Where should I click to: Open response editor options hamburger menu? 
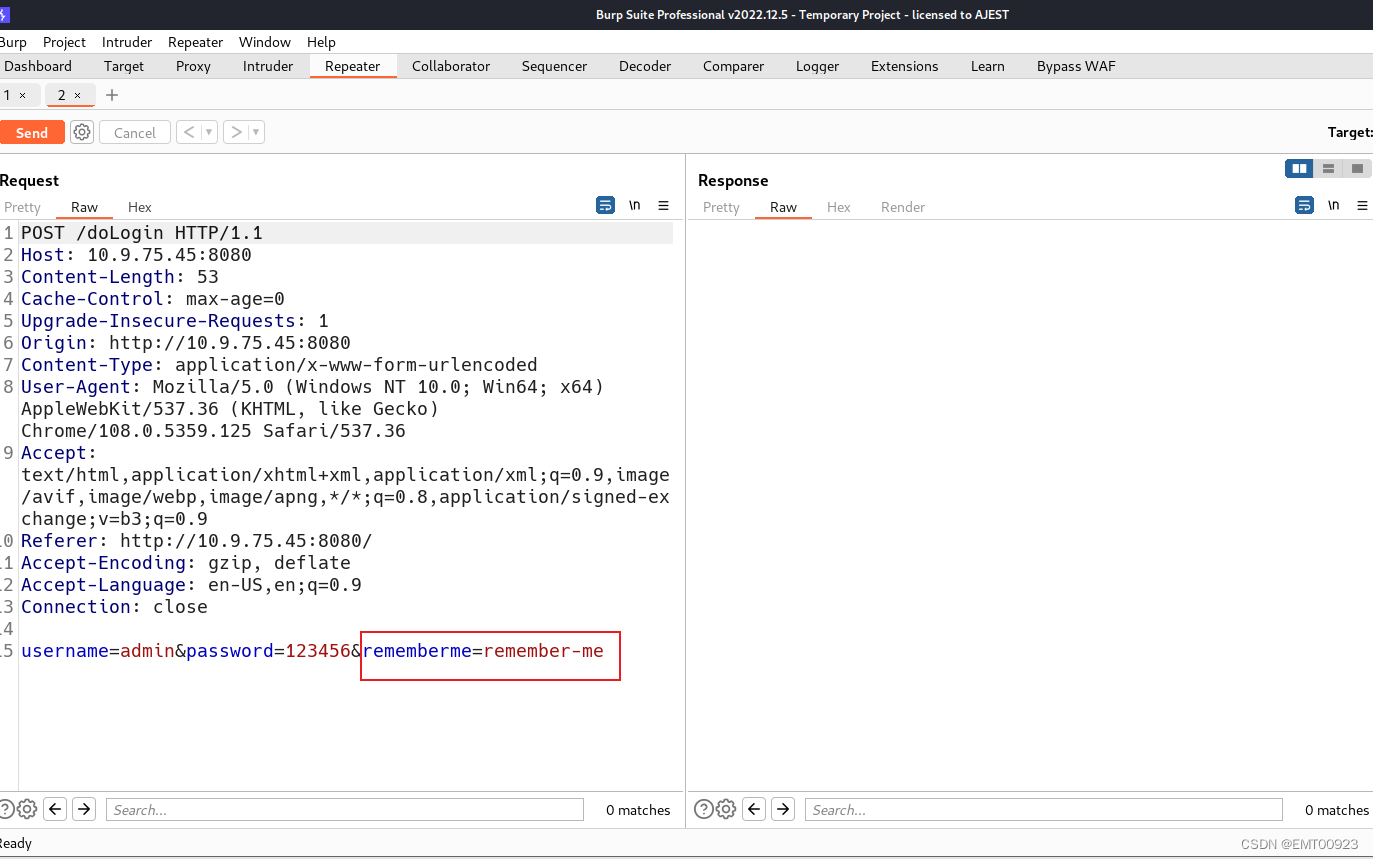click(1362, 205)
